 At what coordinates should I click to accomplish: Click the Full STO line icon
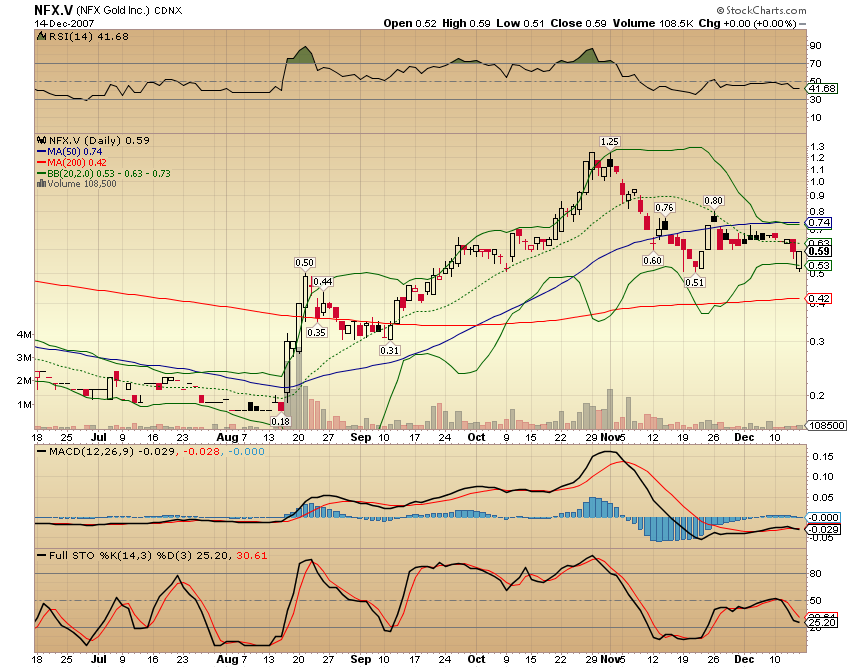(42, 554)
